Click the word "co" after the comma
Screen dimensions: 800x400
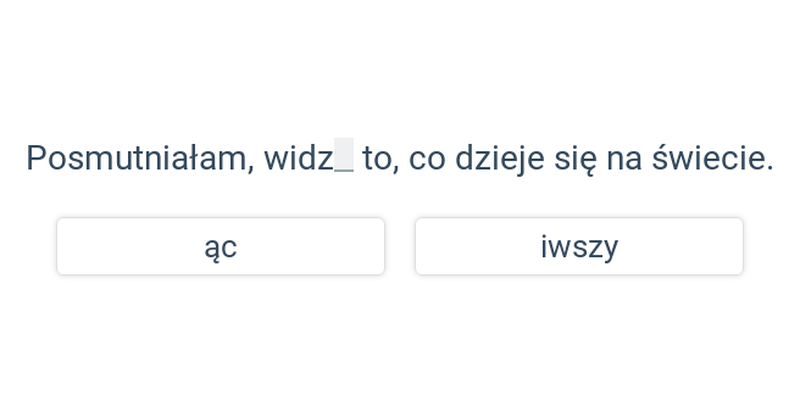(427, 161)
